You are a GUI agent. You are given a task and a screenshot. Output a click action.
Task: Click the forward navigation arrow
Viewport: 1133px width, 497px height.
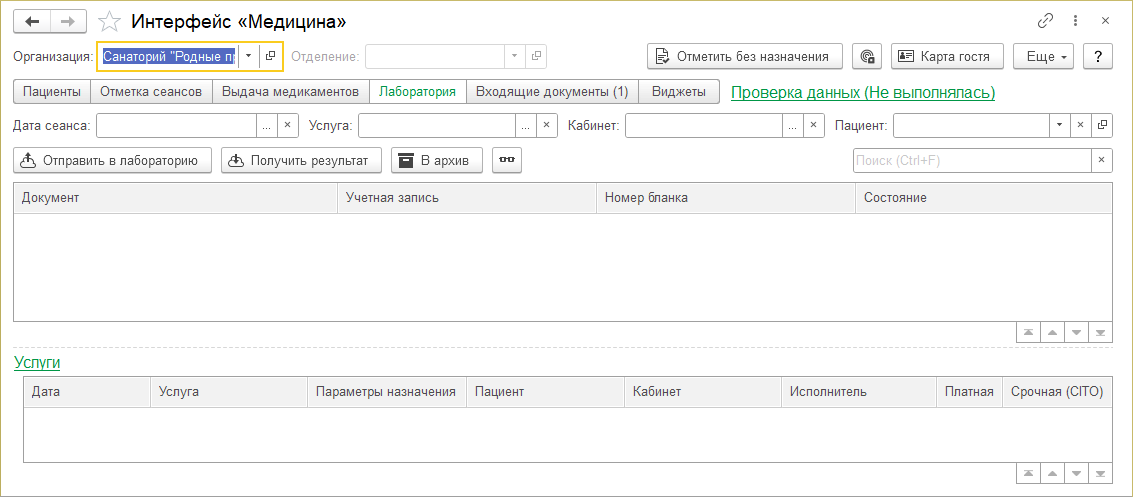click(x=68, y=21)
